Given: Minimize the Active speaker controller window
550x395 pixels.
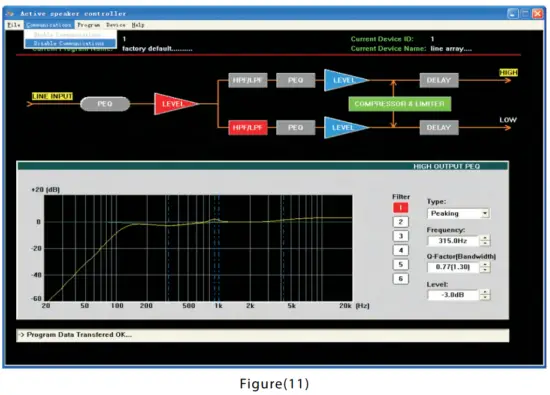Looking at the screenshot, I should pos(512,13).
